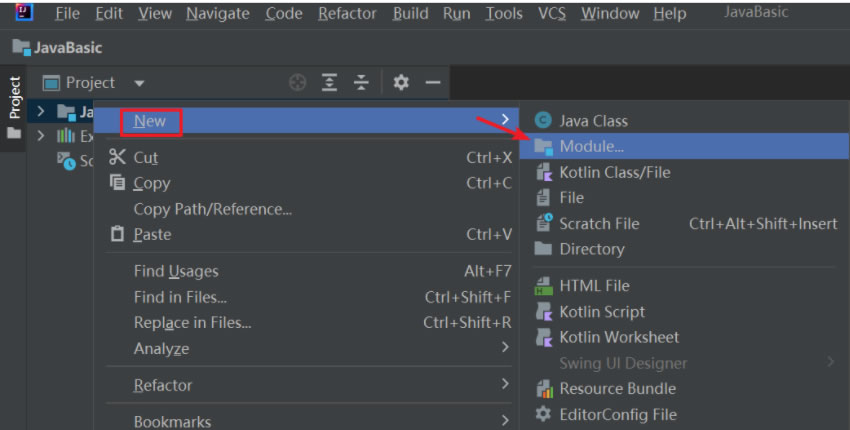Click the locate/select opened file target icon

click(297, 83)
